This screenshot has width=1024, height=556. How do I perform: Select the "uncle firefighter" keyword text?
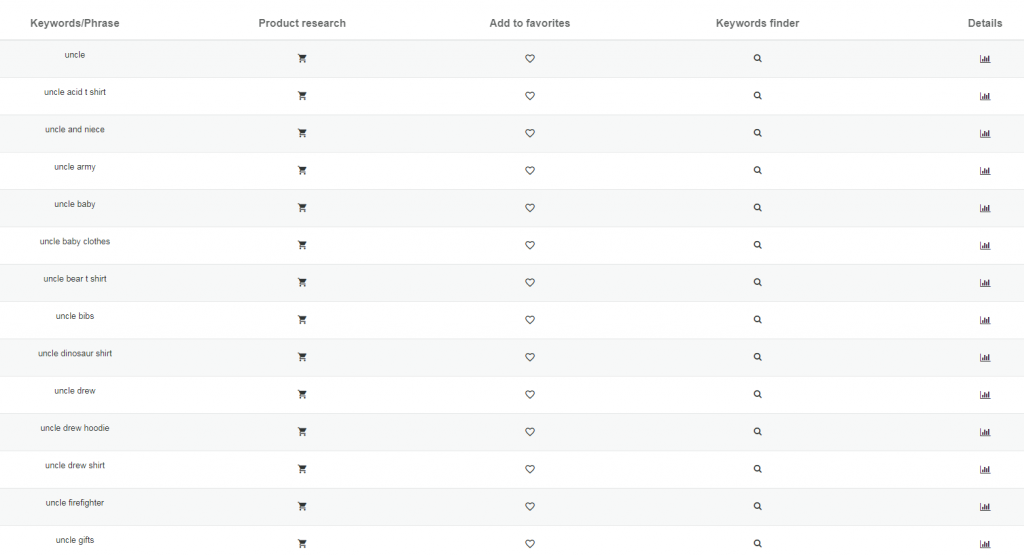coord(74,502)
